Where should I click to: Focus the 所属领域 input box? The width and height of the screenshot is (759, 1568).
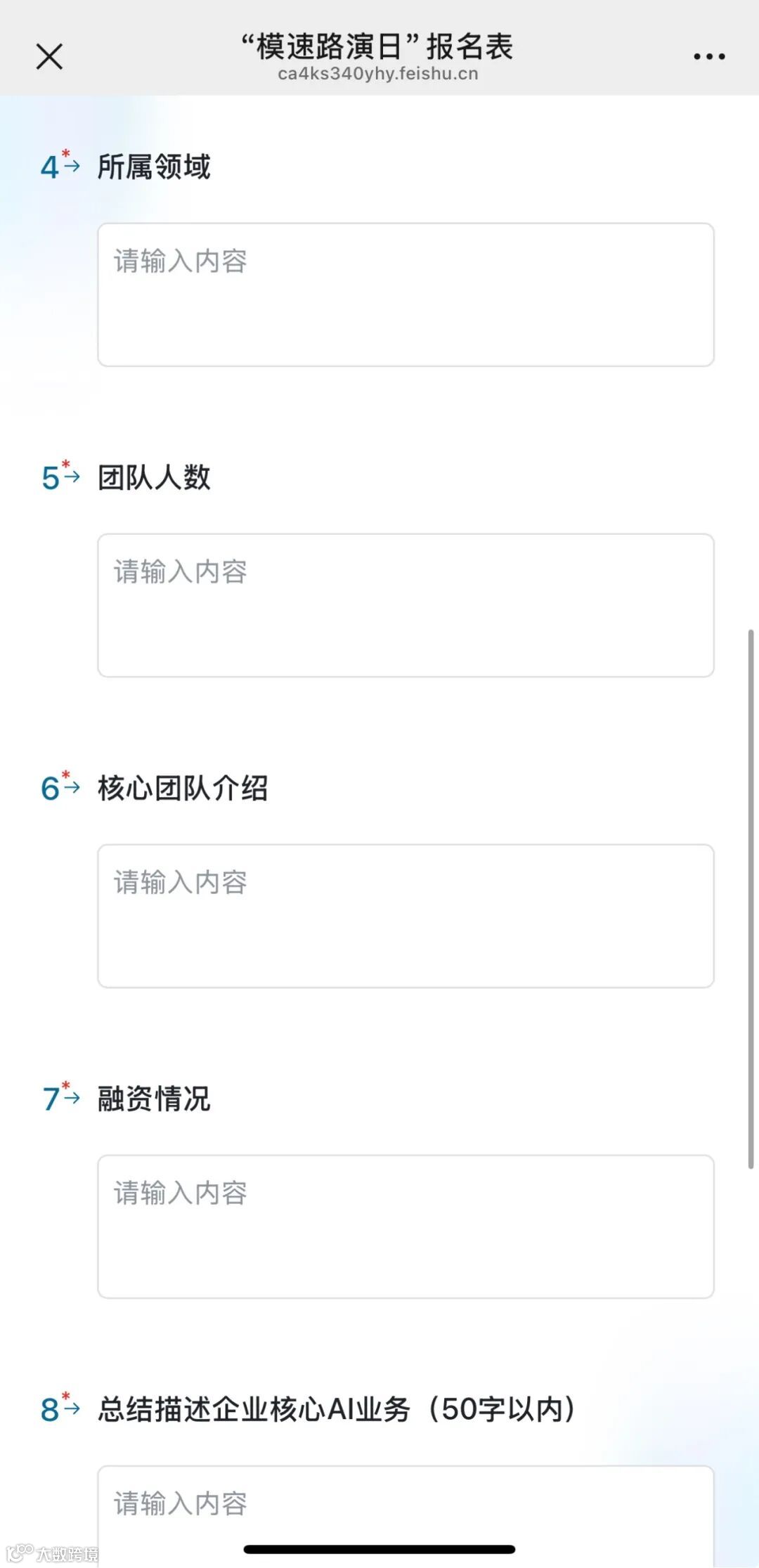tap(406, 294)
